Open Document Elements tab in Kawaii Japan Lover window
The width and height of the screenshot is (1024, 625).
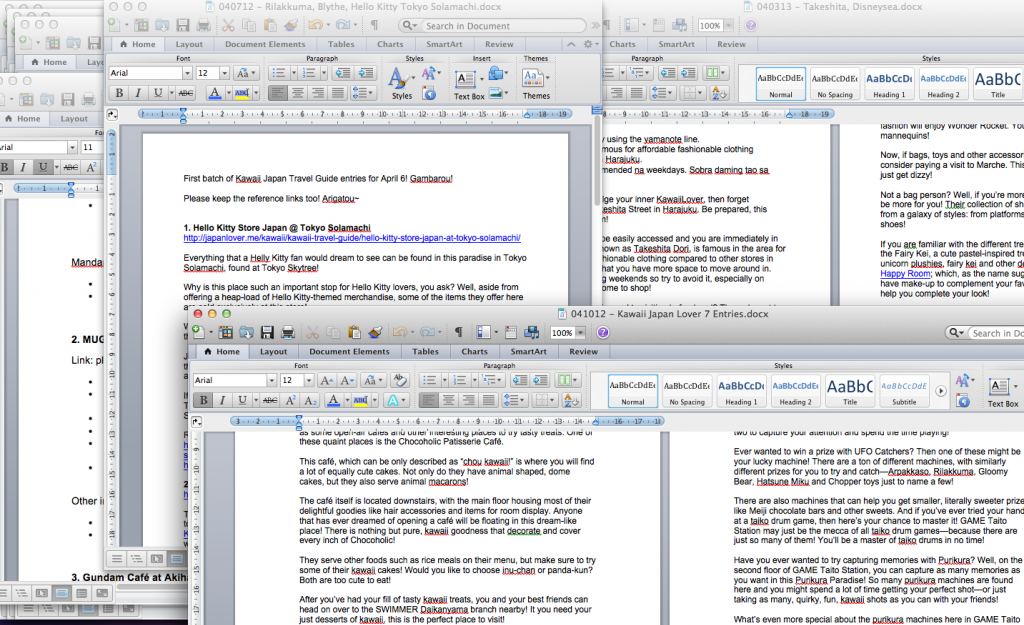tap(349, 351)
